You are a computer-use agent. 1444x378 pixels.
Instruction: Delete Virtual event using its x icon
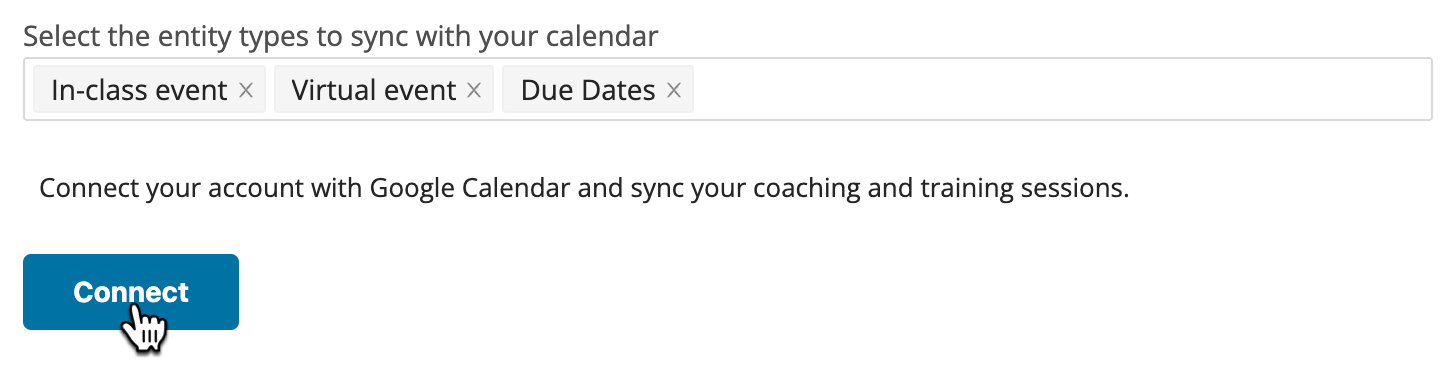tap(474, 91)
